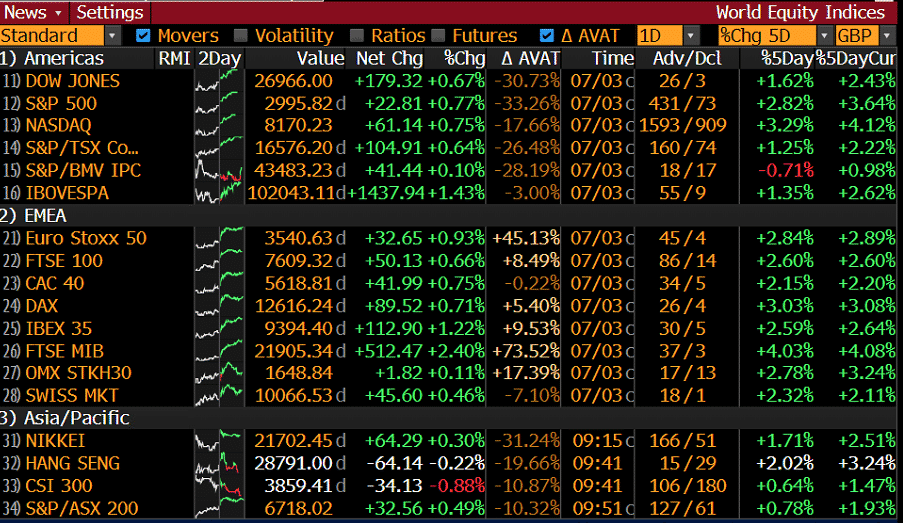Click the CSI 300 percent change -0.88%
Viewport: 903px width, 523px height.
pos(457,486)
